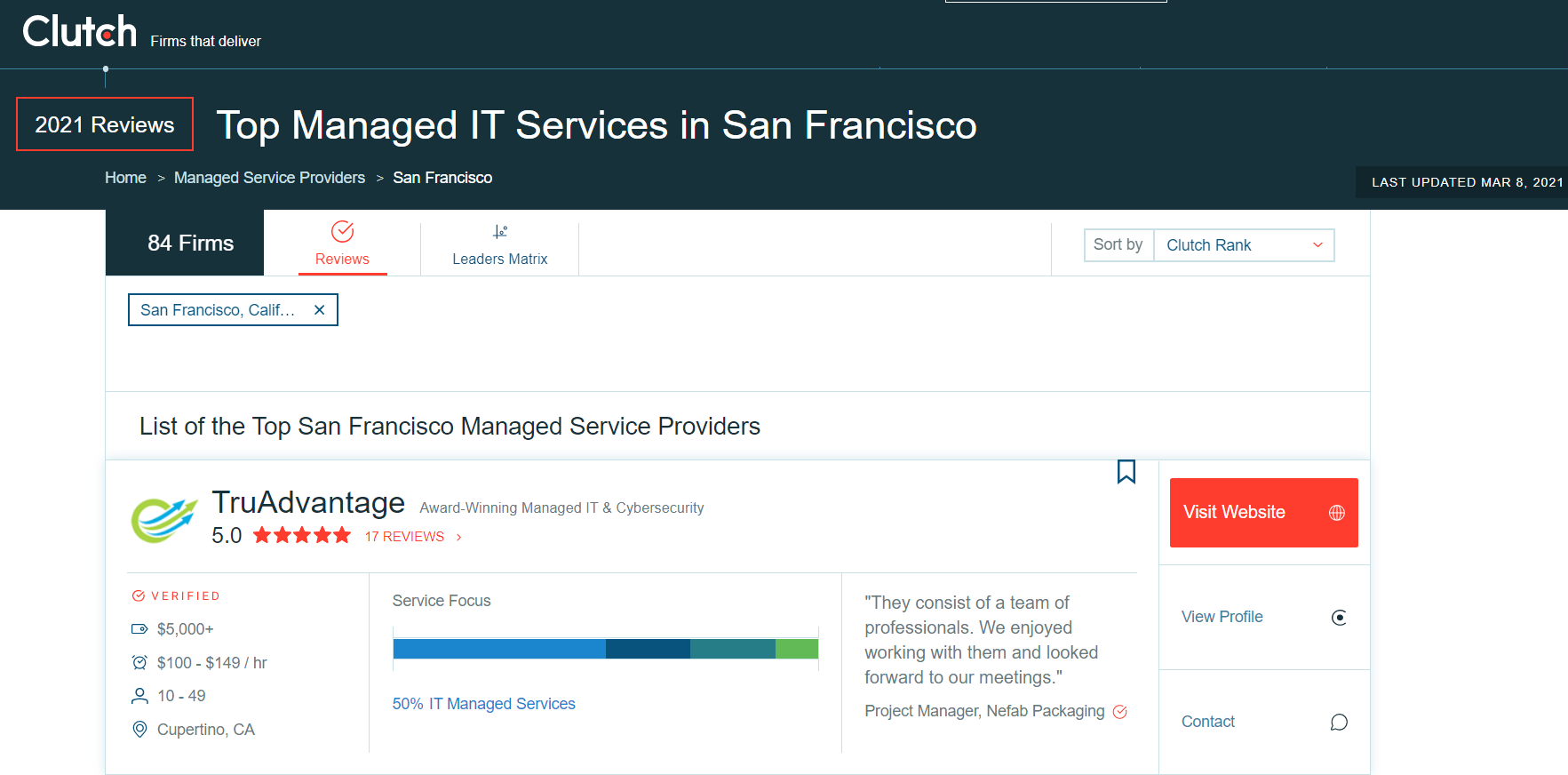Click the View Profile circle icon

pos(1339,618)
